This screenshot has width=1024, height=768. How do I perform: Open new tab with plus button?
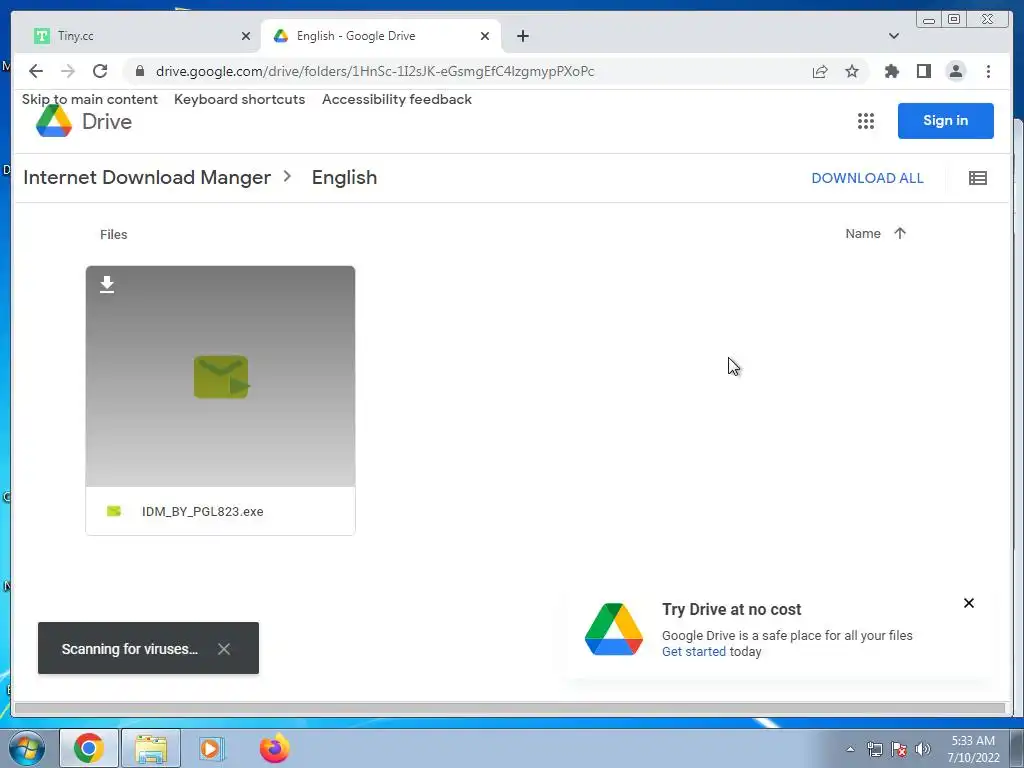pyautogui.click(x=522, y=36)
